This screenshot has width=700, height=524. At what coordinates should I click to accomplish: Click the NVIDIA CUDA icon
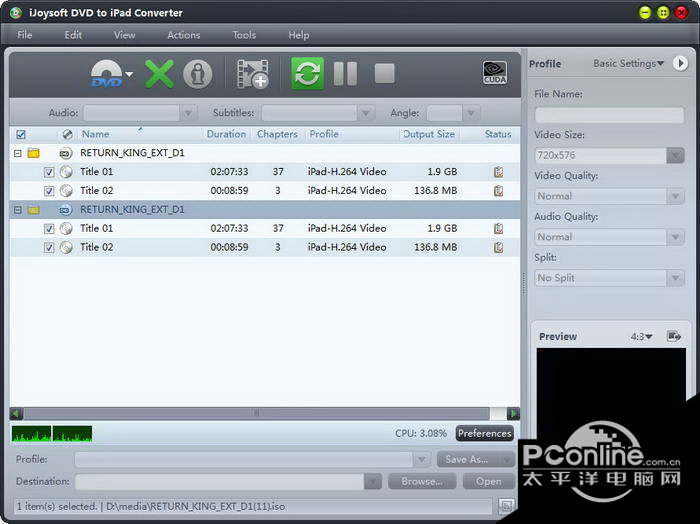(x=495, y=73)
